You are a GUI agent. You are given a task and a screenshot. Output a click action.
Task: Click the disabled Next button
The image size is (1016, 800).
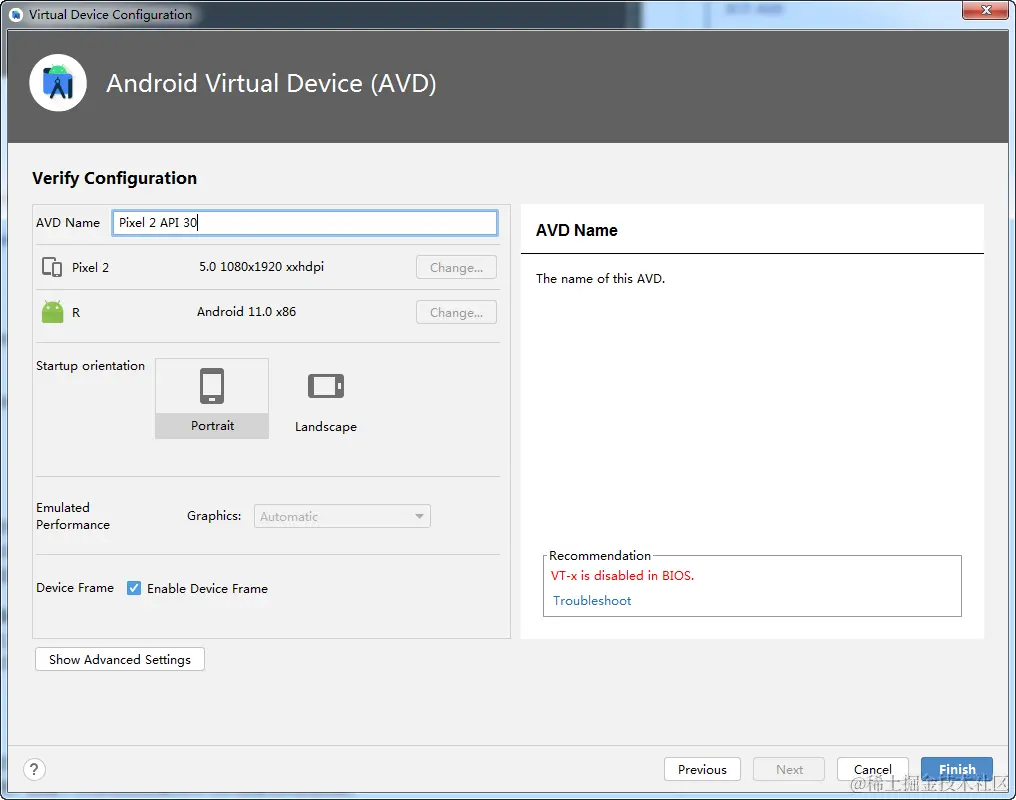789,770
